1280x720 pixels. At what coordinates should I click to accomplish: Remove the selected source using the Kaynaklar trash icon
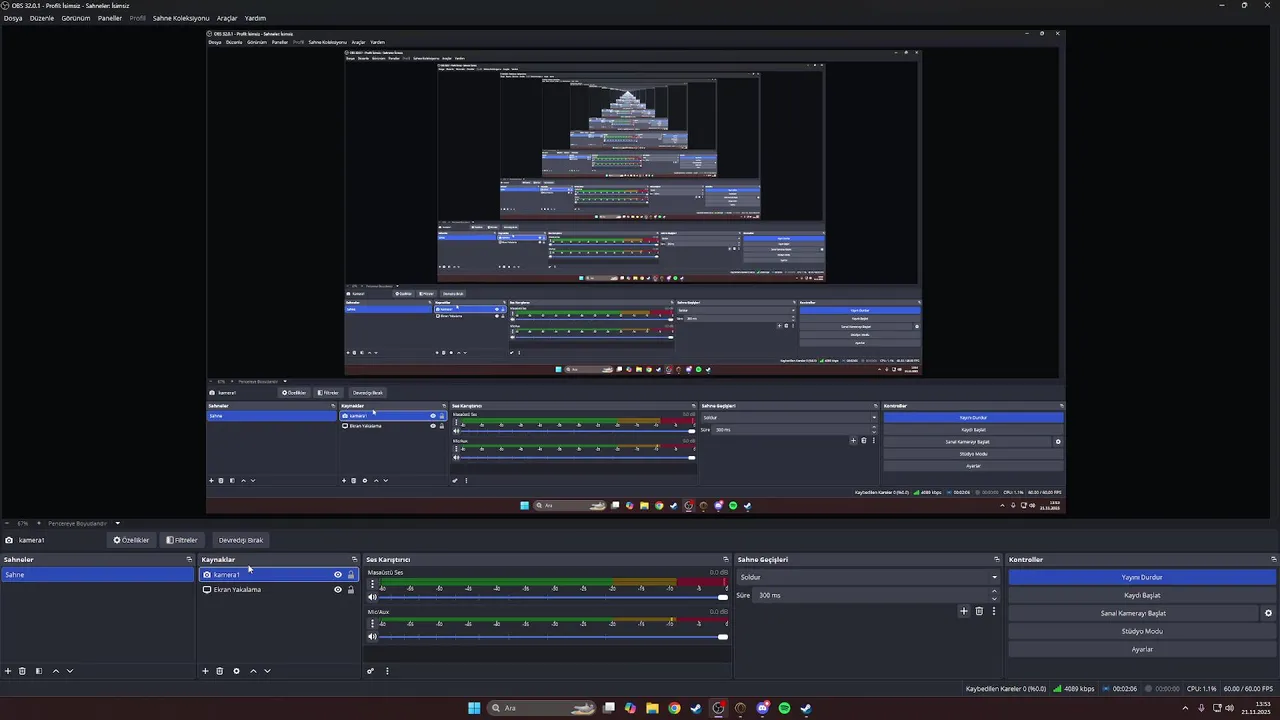220,671
